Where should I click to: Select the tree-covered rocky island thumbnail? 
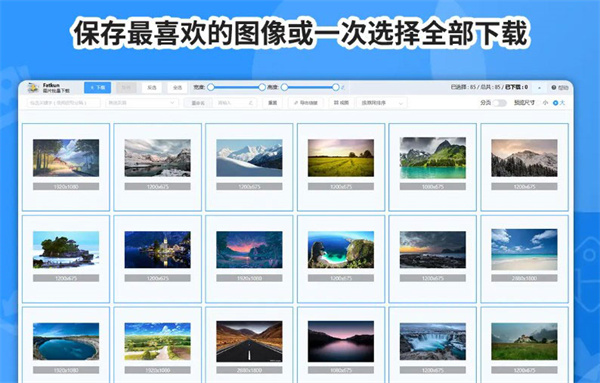coord(66,249)
